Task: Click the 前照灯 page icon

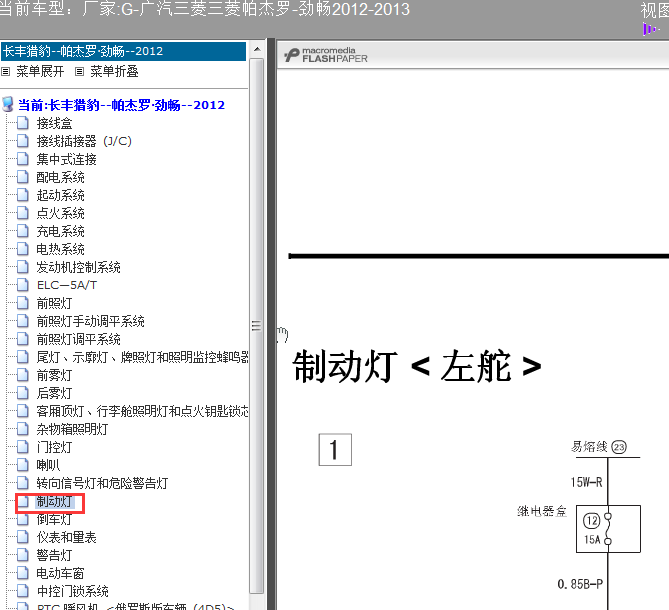Action: tap(23, 302)
